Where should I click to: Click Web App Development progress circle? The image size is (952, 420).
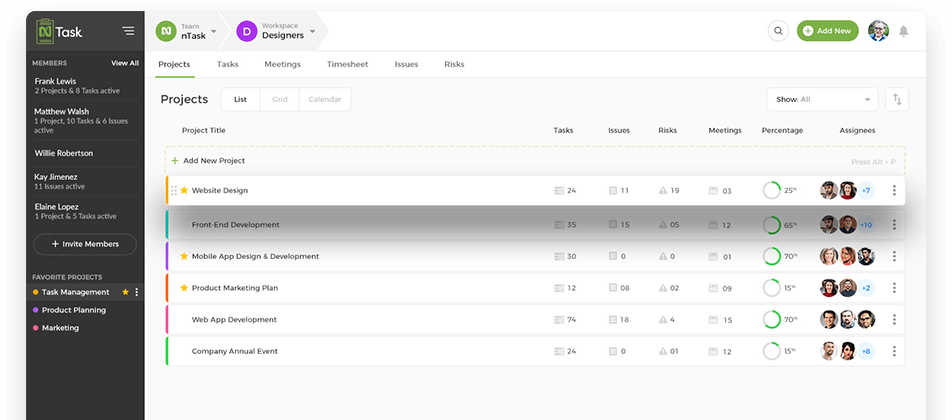(771, 320)
